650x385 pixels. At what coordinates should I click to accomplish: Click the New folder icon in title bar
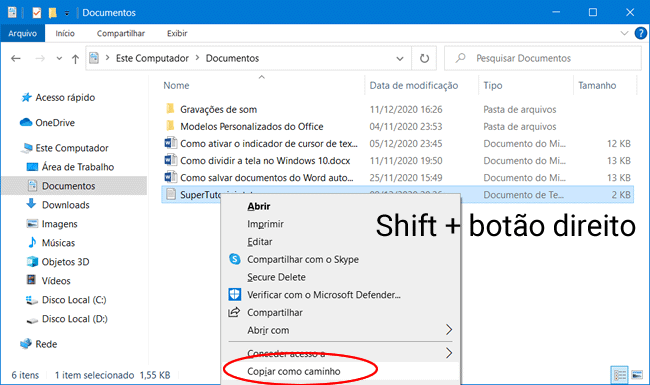[52, 13]
